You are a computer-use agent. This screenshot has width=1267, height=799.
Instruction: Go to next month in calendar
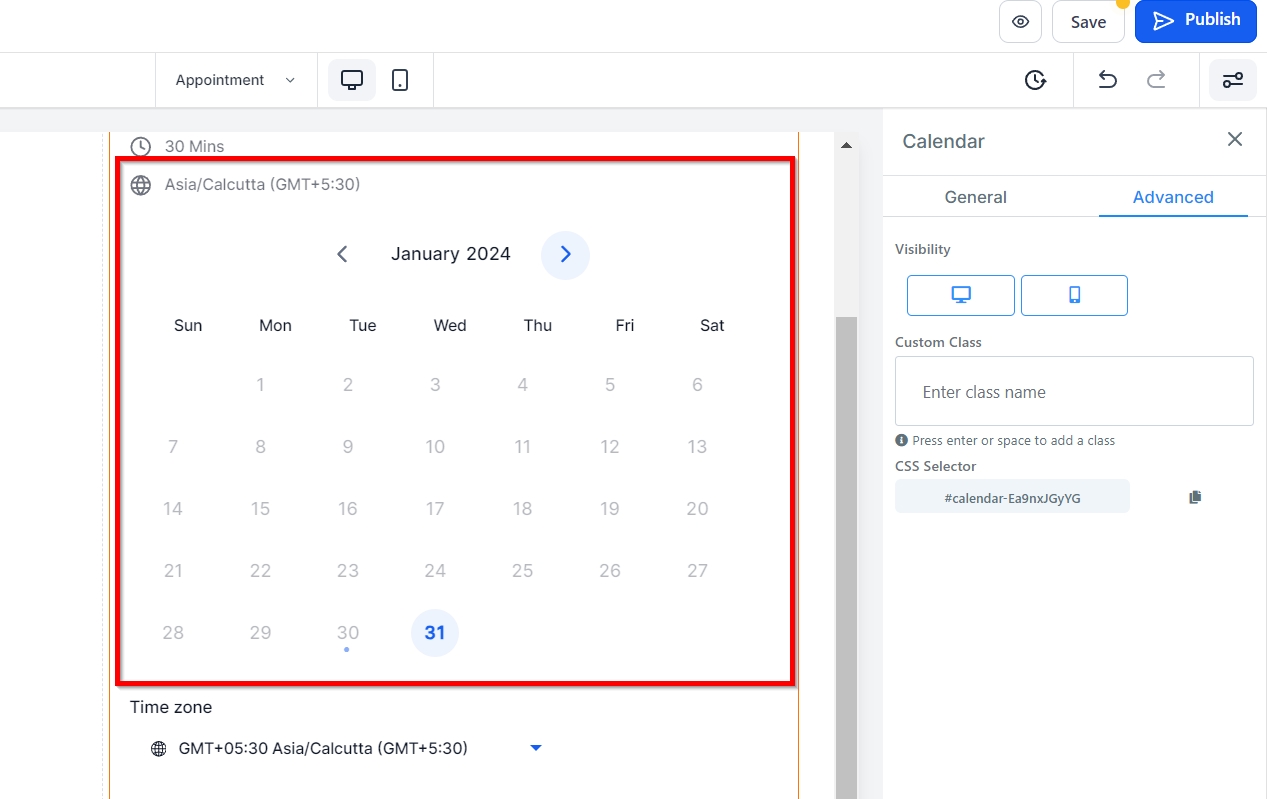pos(565,255)
